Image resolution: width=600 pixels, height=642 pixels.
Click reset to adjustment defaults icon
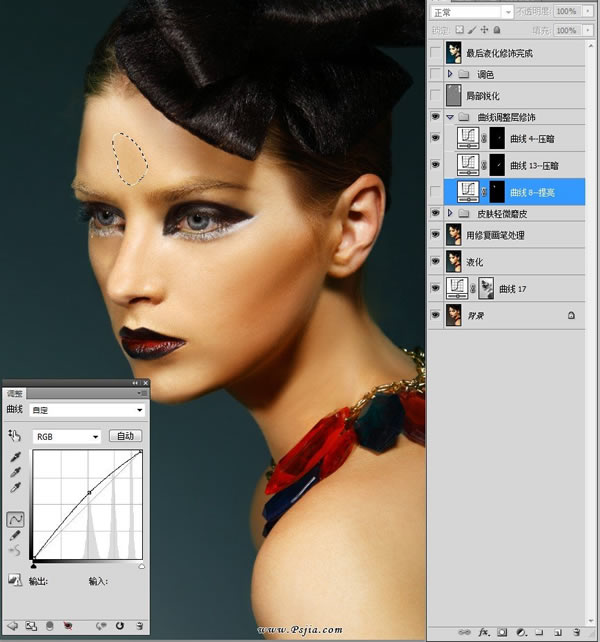click(120, 626)
